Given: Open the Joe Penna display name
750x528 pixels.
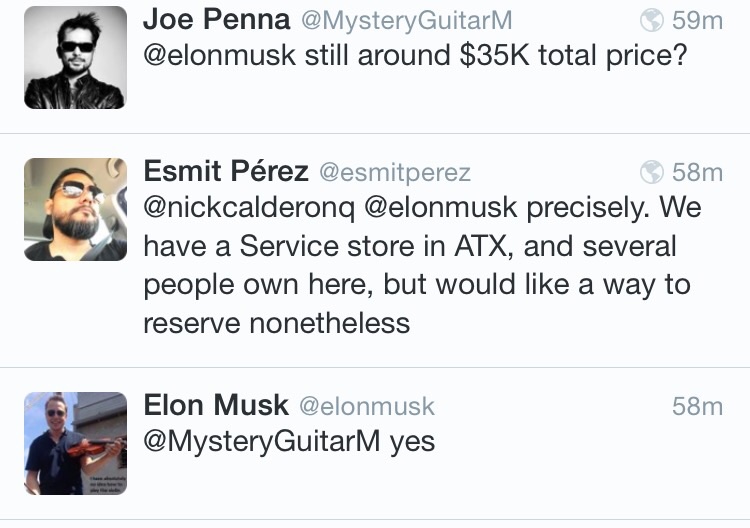Looking at the screenshot, I should [x=217, y=20].
